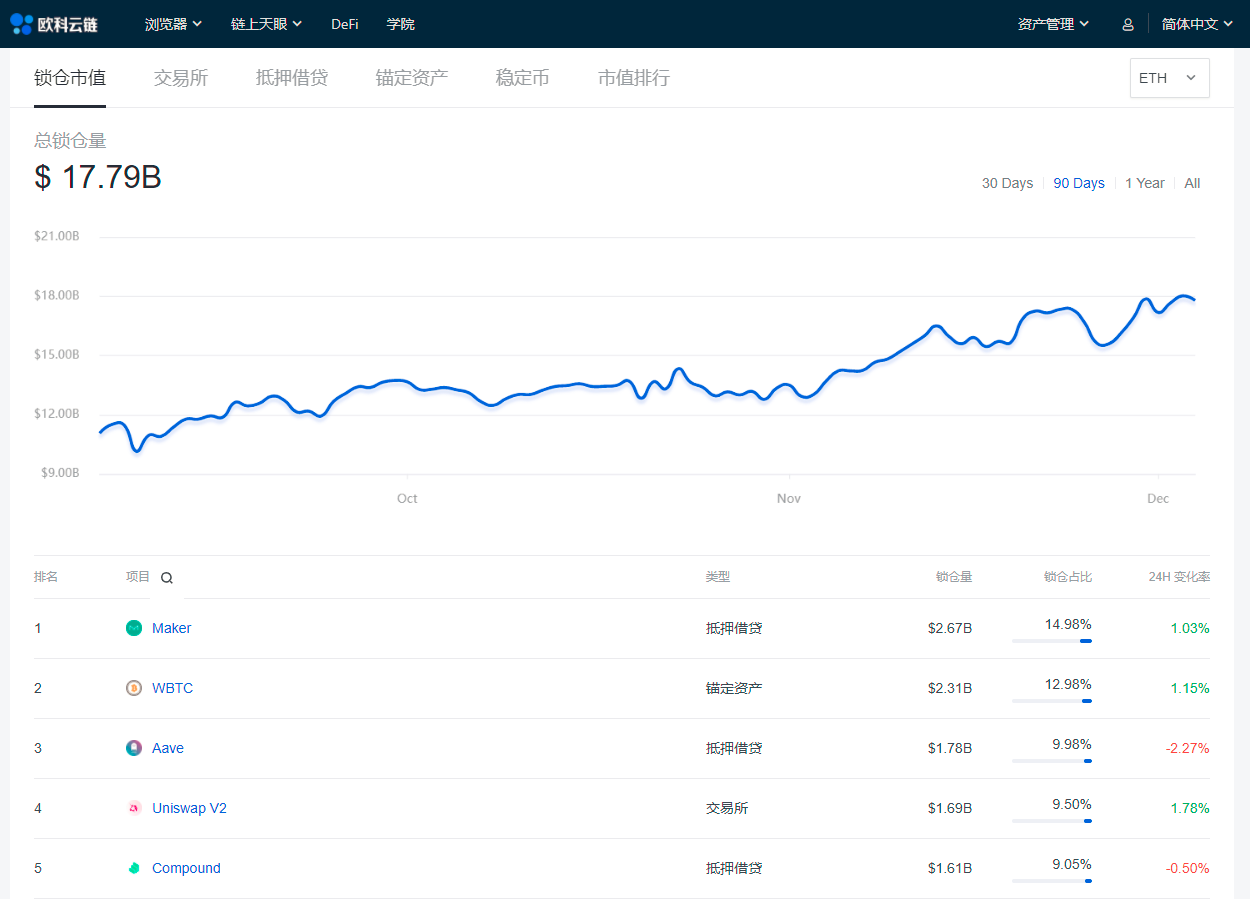The height and width of the screenshot is (899, 1250).
Task: Expand the 链上天眼 menu
Action: tap(267, 24)
